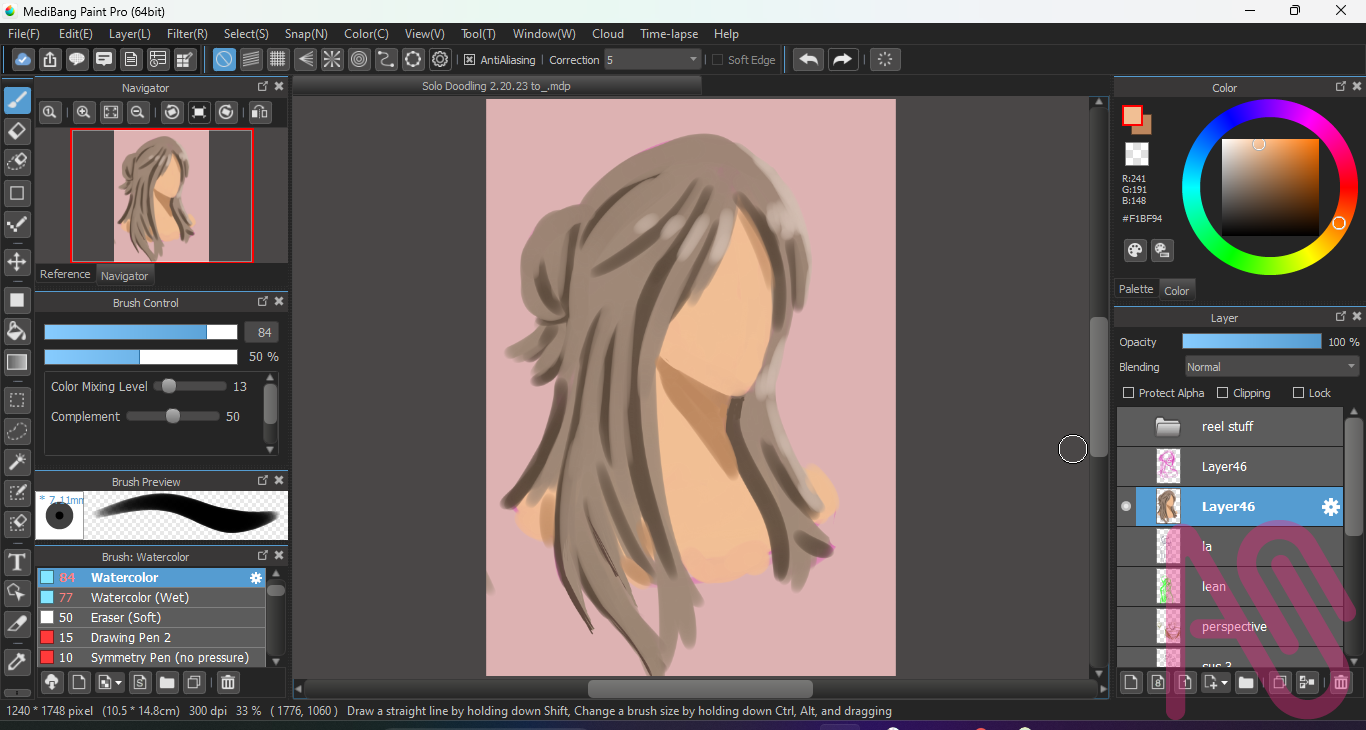Select the Fill bucket tool
The width and height of the screenshot is (1366, 730).
pos(17,331)
